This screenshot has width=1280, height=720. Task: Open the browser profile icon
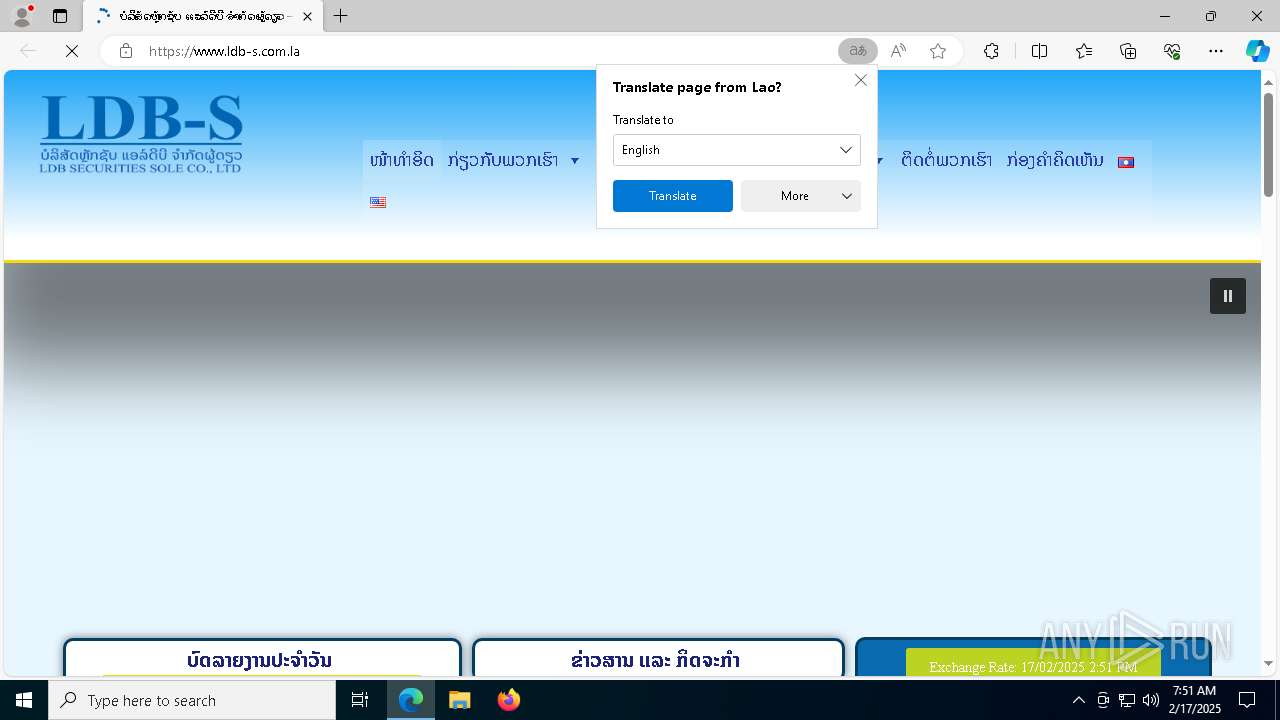pyautogui.click(x=22, y=16)
